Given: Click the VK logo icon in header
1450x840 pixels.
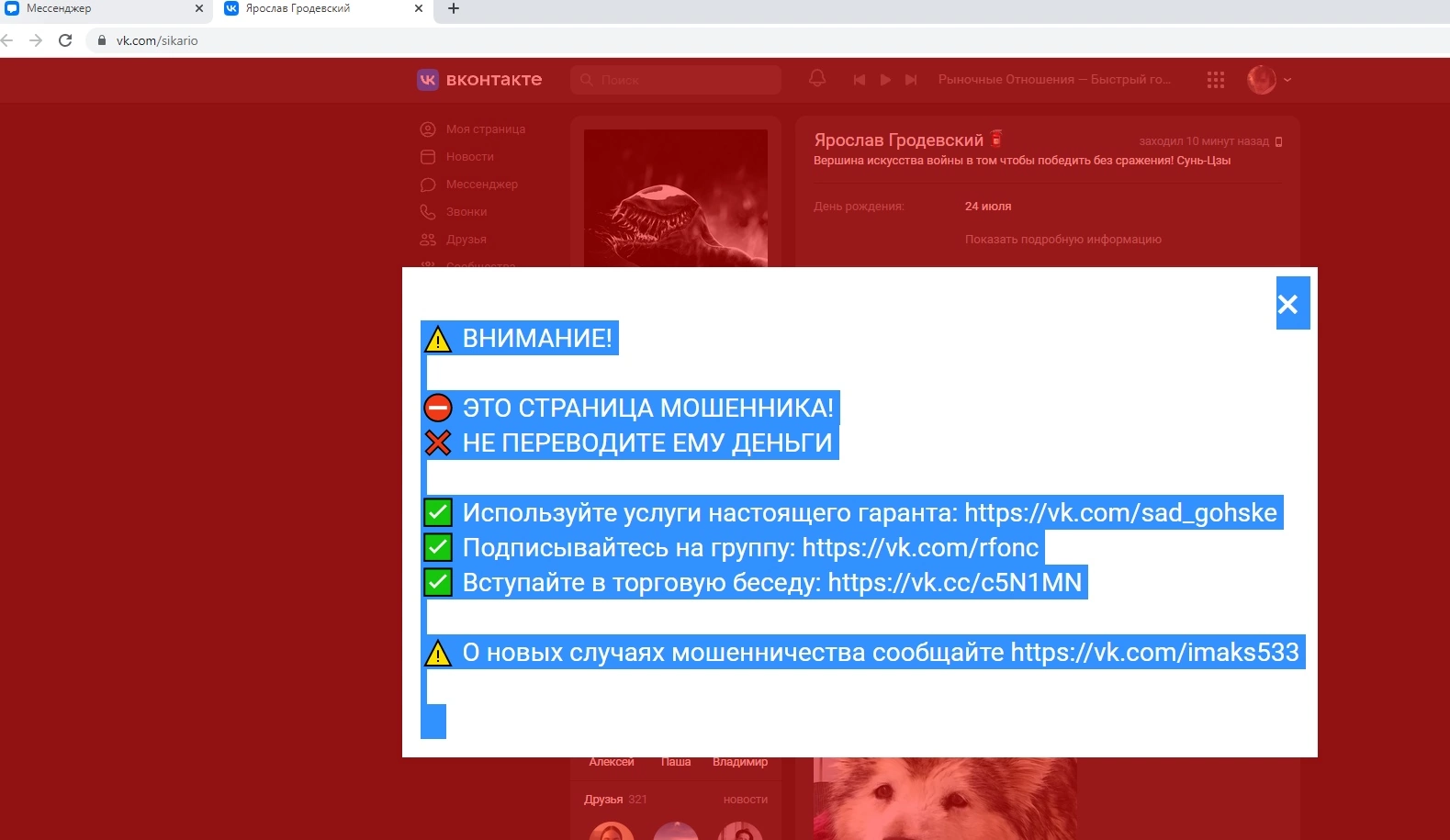Looking at the screenshot, I should 428,80.
